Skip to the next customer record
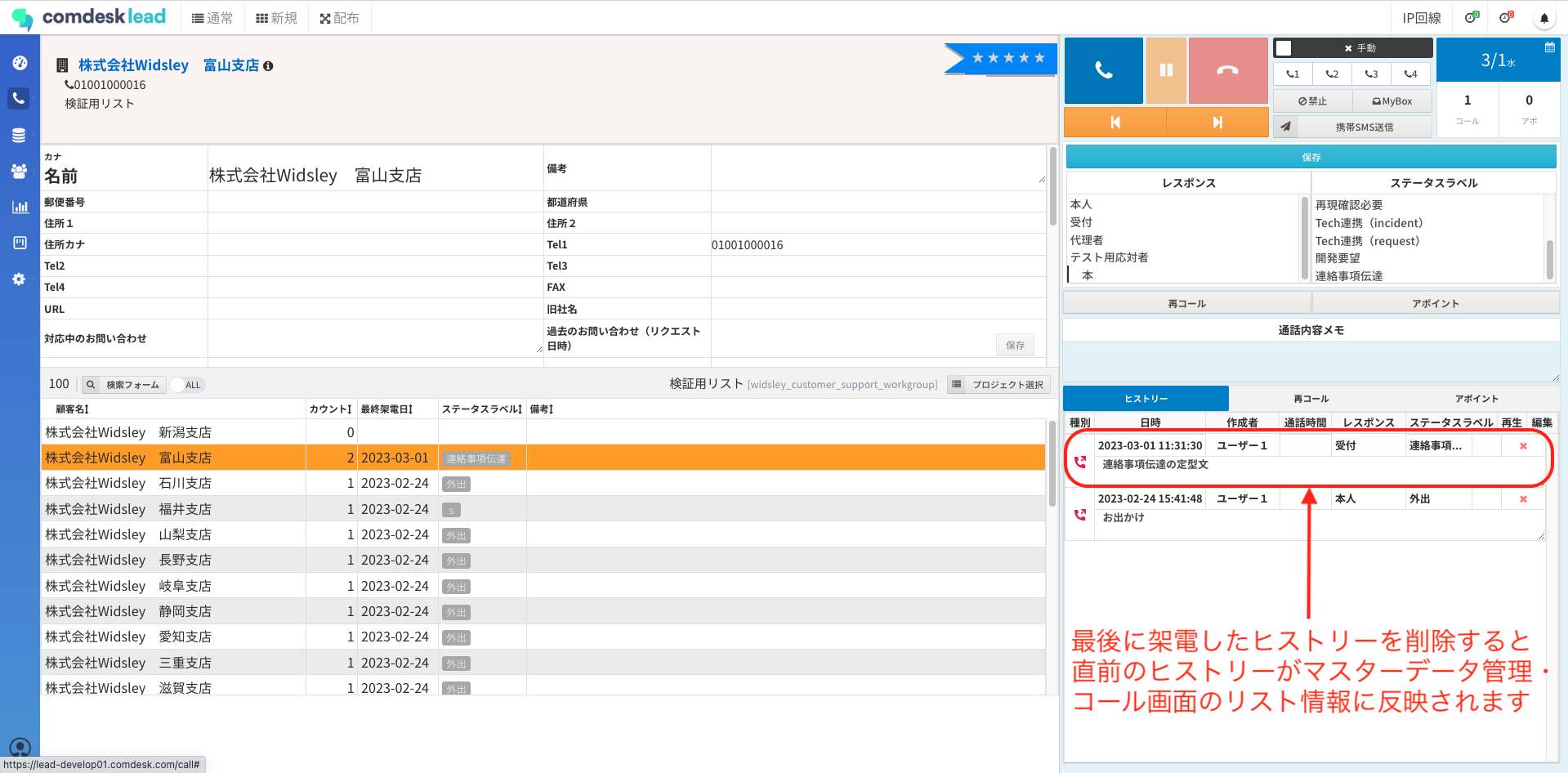1568x773 pixels. coord(1217,123)
